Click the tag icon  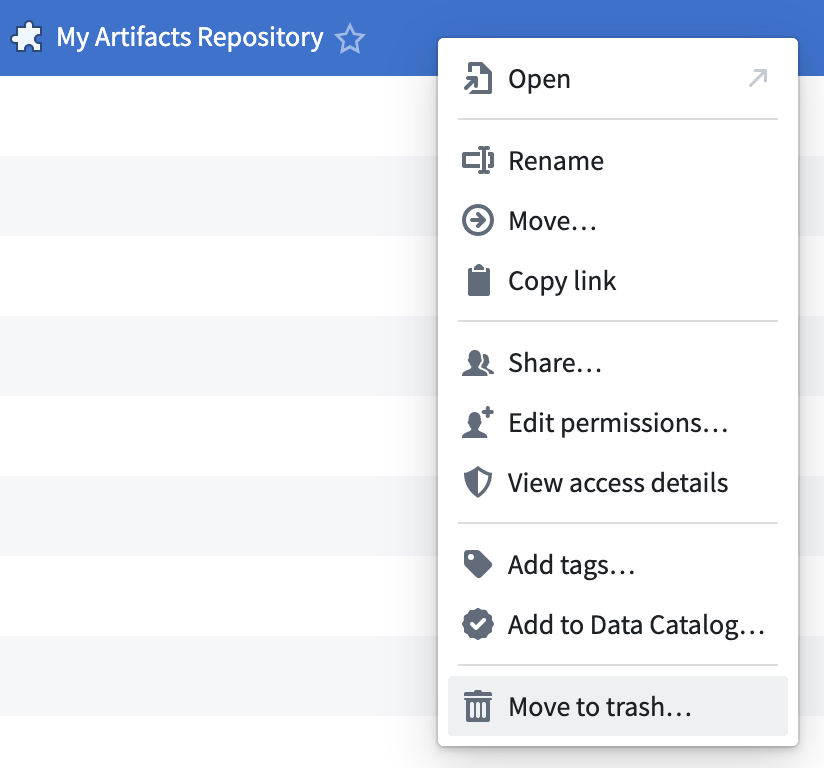tap(478, 564)
